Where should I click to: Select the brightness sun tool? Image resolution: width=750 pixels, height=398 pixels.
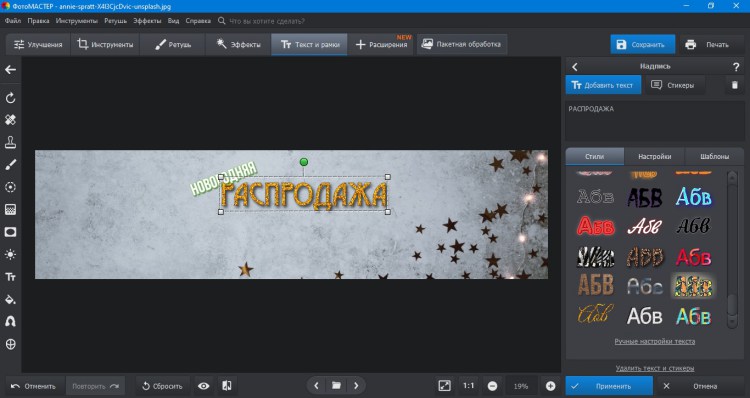tap(10, 254)
